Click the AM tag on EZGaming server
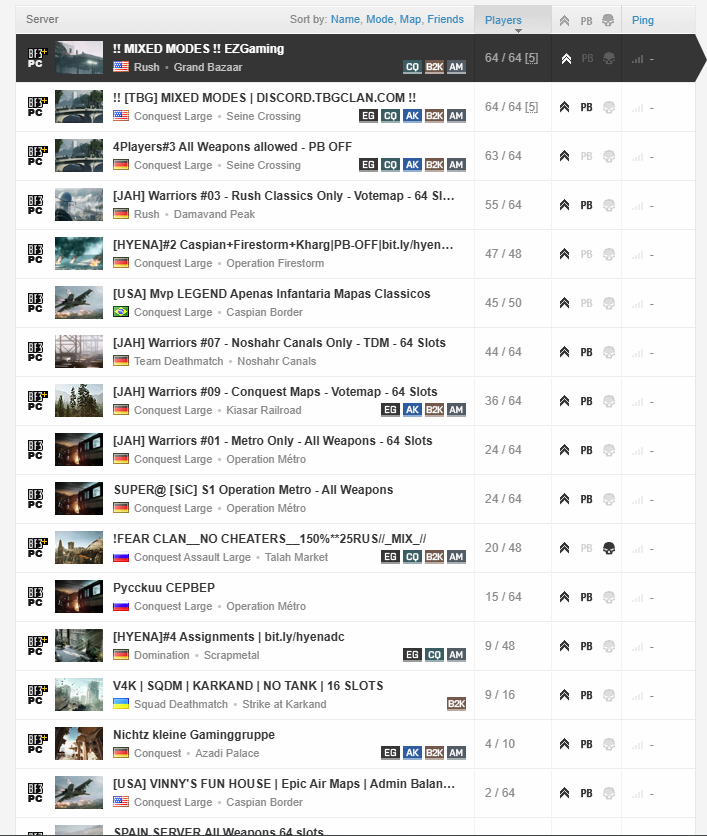 click(x=456, y=67)
